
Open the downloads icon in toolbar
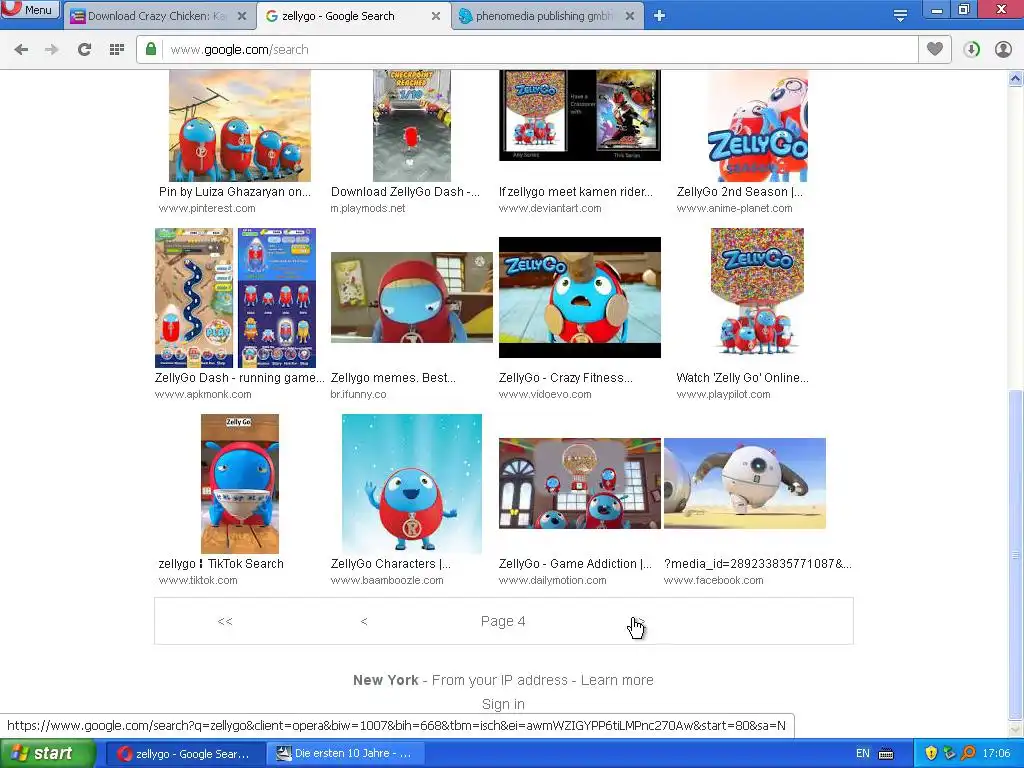click(x=972, y=50)
